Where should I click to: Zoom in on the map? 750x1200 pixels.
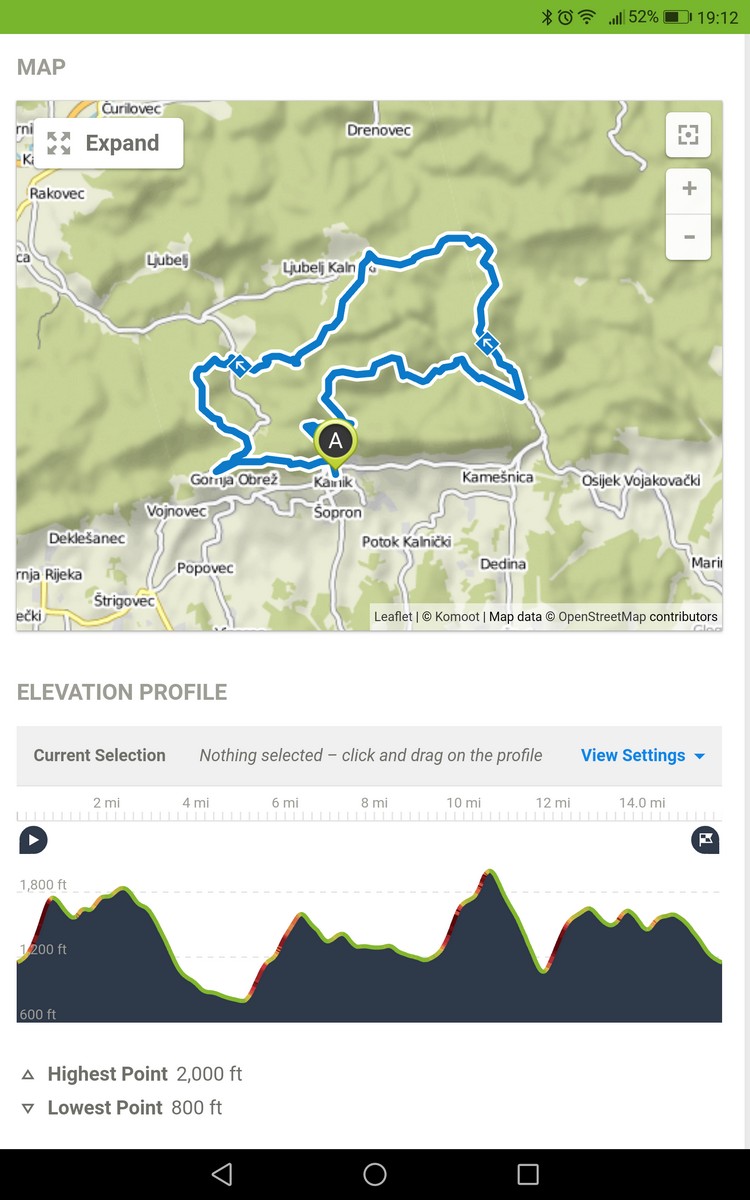[688, 190]
